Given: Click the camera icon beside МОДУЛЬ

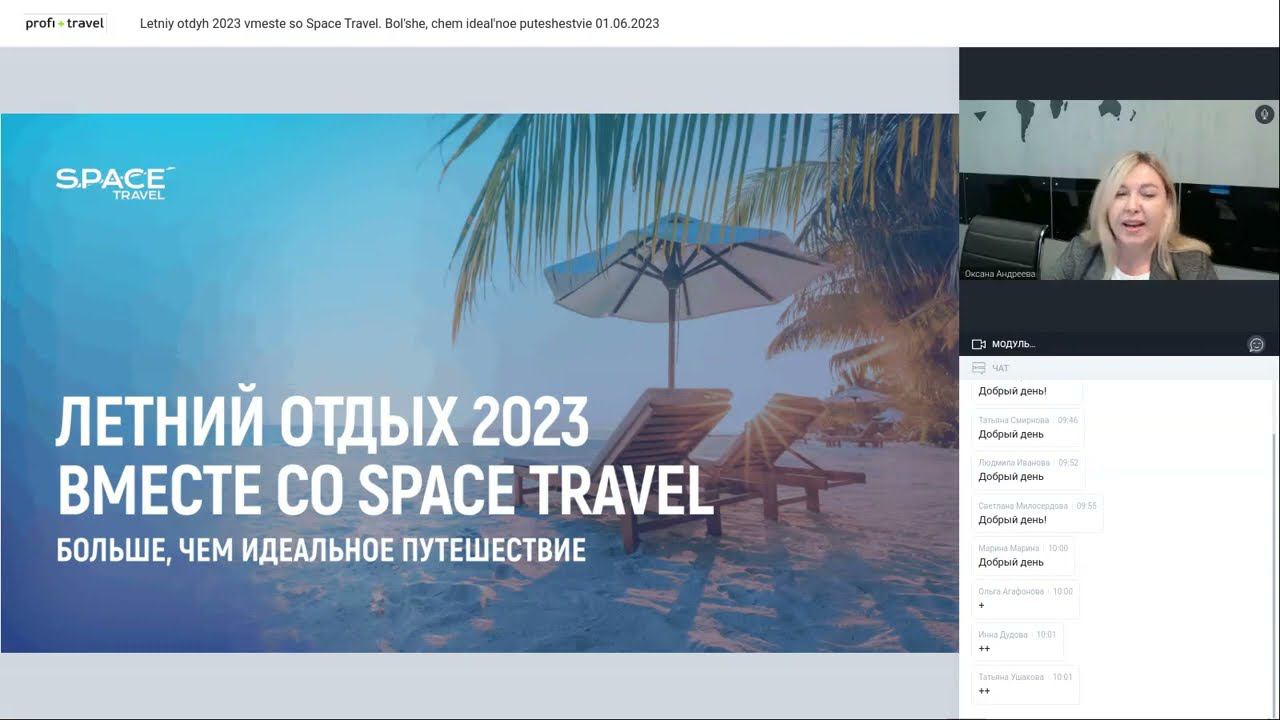Looking at the screenshot, I should tap(979, 344).
